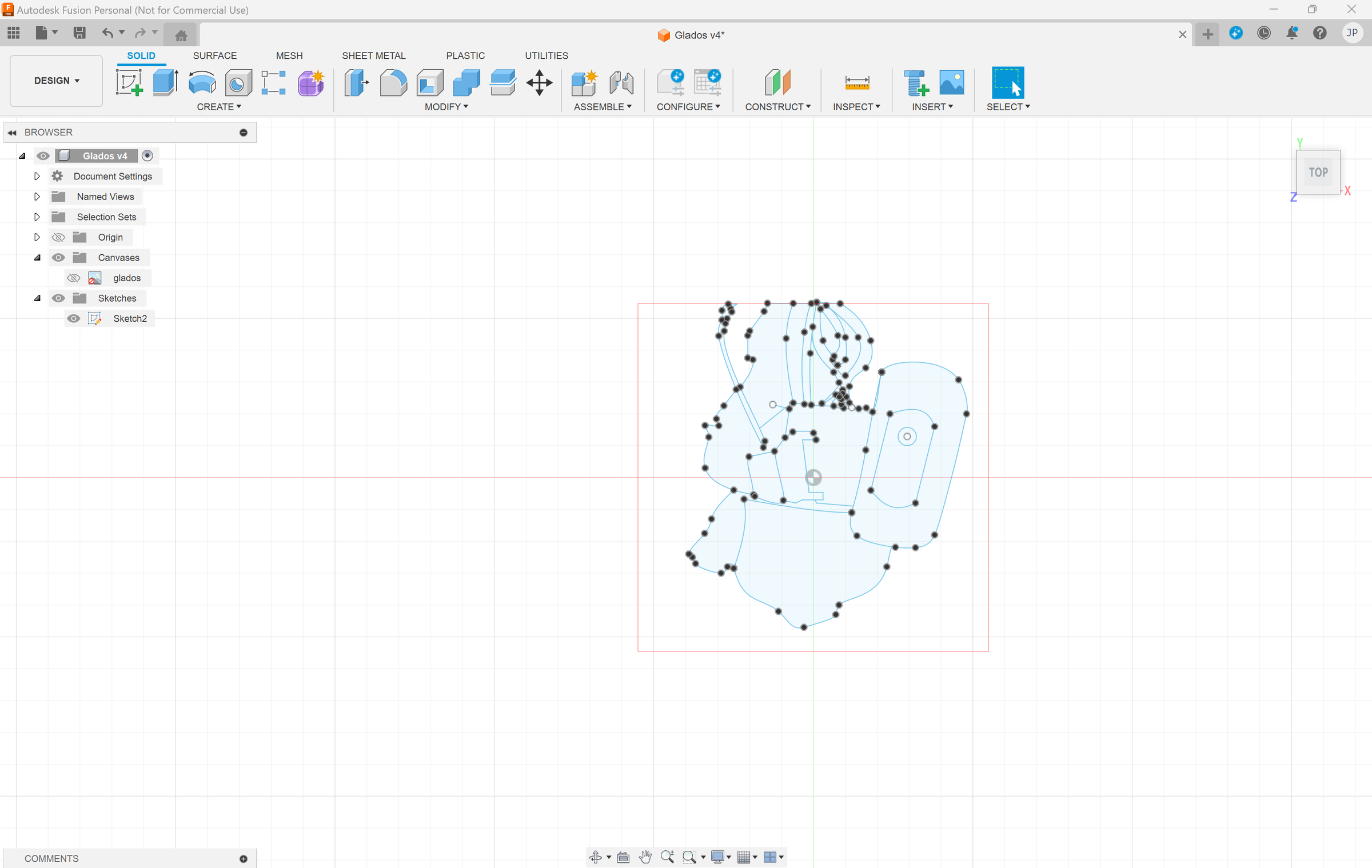Activate Glados v4 component radio button
This screenshot has height=868, width=1372.
(x=147, y=156)
